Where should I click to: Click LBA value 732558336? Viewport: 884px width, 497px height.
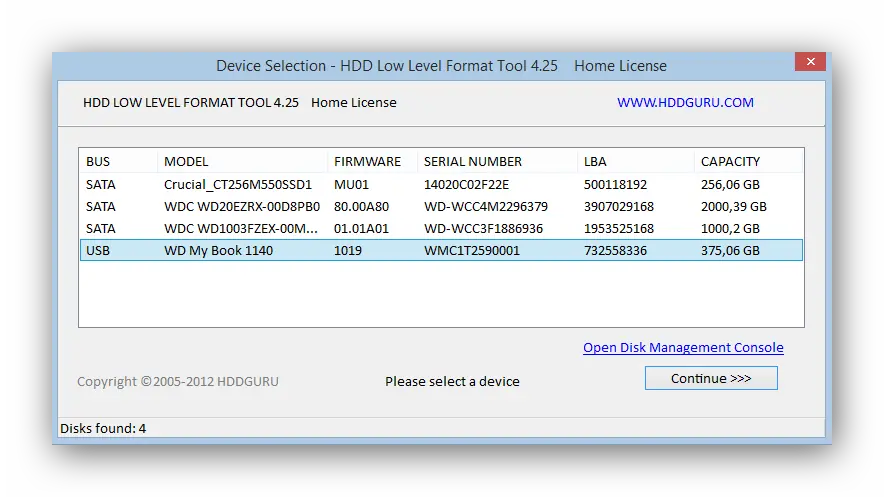pyautogui.click(x=615, y=250)
